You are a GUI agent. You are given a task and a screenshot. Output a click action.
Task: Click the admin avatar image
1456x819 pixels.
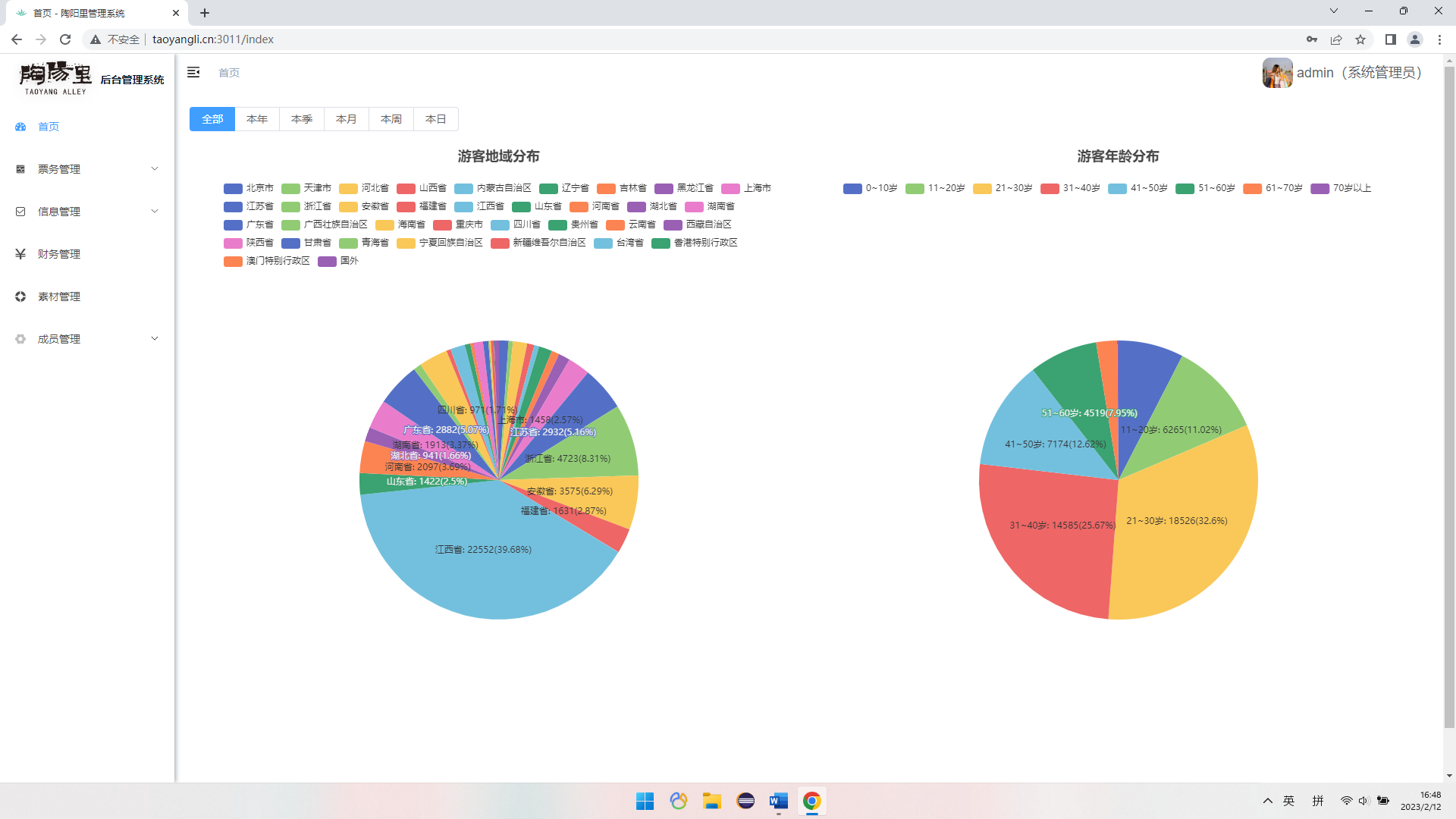pyautogui.click(x=1277, y=73)
